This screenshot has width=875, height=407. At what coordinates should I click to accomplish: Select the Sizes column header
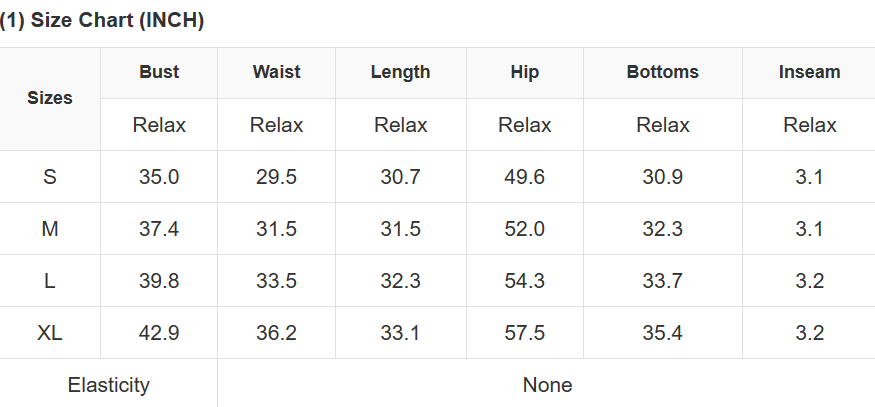point(50,98)
